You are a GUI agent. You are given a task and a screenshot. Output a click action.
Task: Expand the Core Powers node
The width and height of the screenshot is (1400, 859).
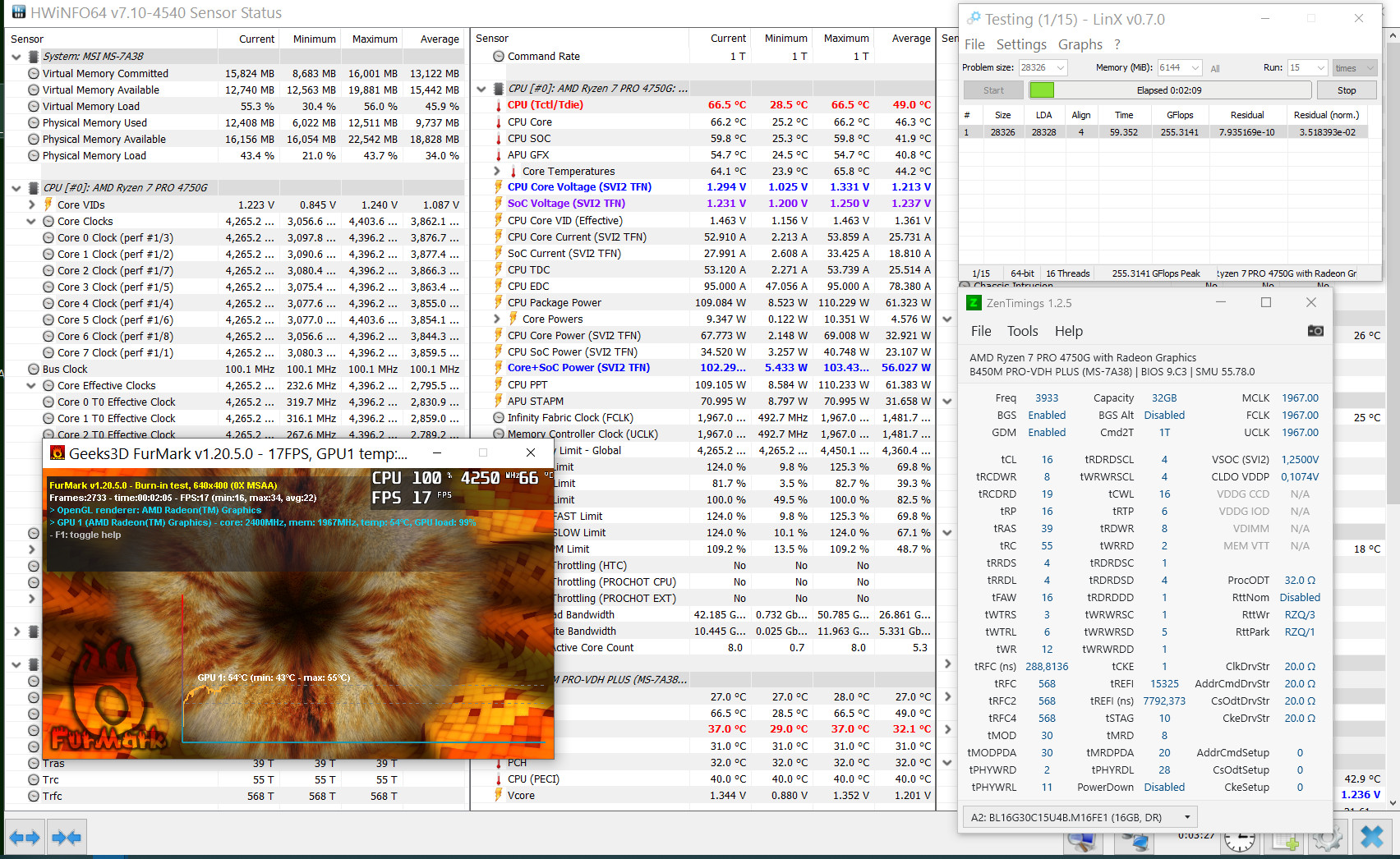[x=496, y=319]
